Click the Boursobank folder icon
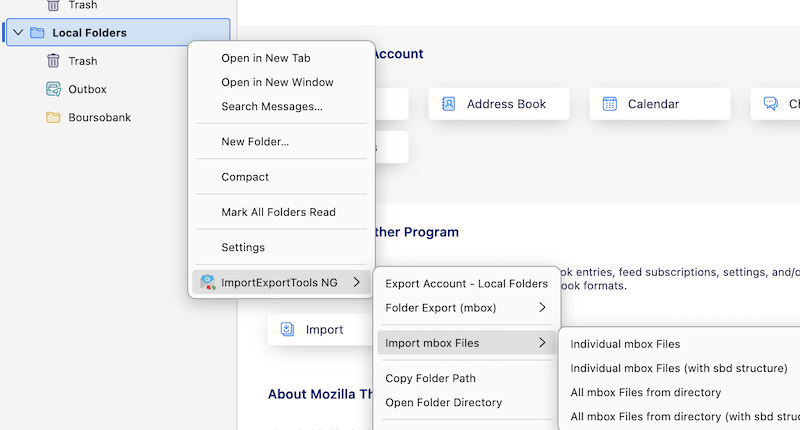 (53, 117)
